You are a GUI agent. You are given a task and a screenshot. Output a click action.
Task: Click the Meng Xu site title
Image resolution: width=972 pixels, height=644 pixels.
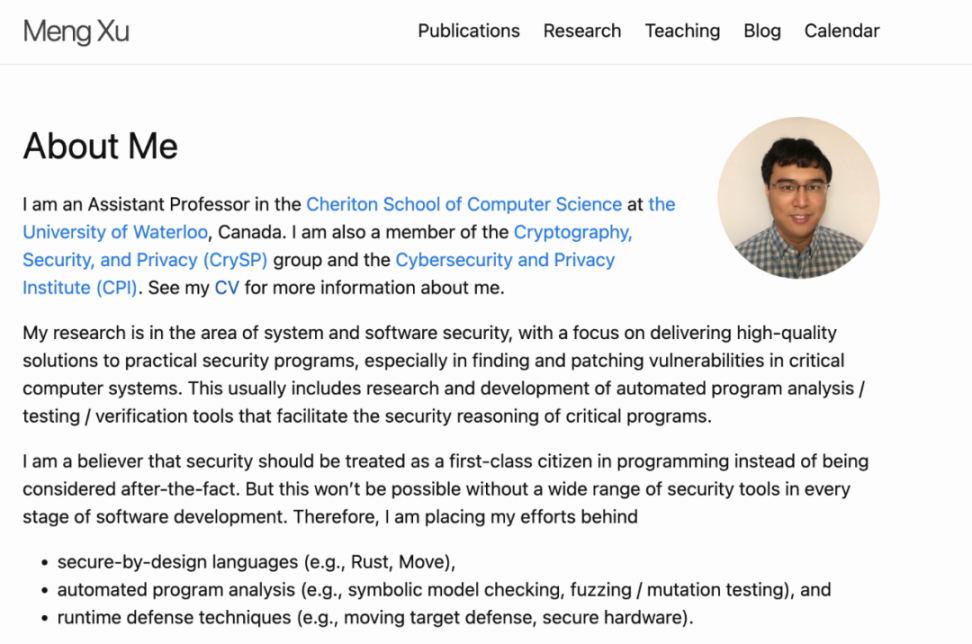76,31
